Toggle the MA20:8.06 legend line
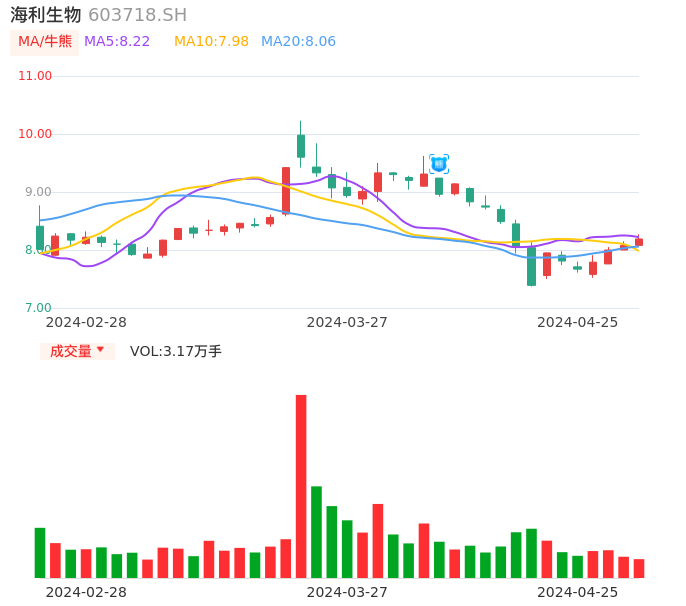 [x=298, y=42]
